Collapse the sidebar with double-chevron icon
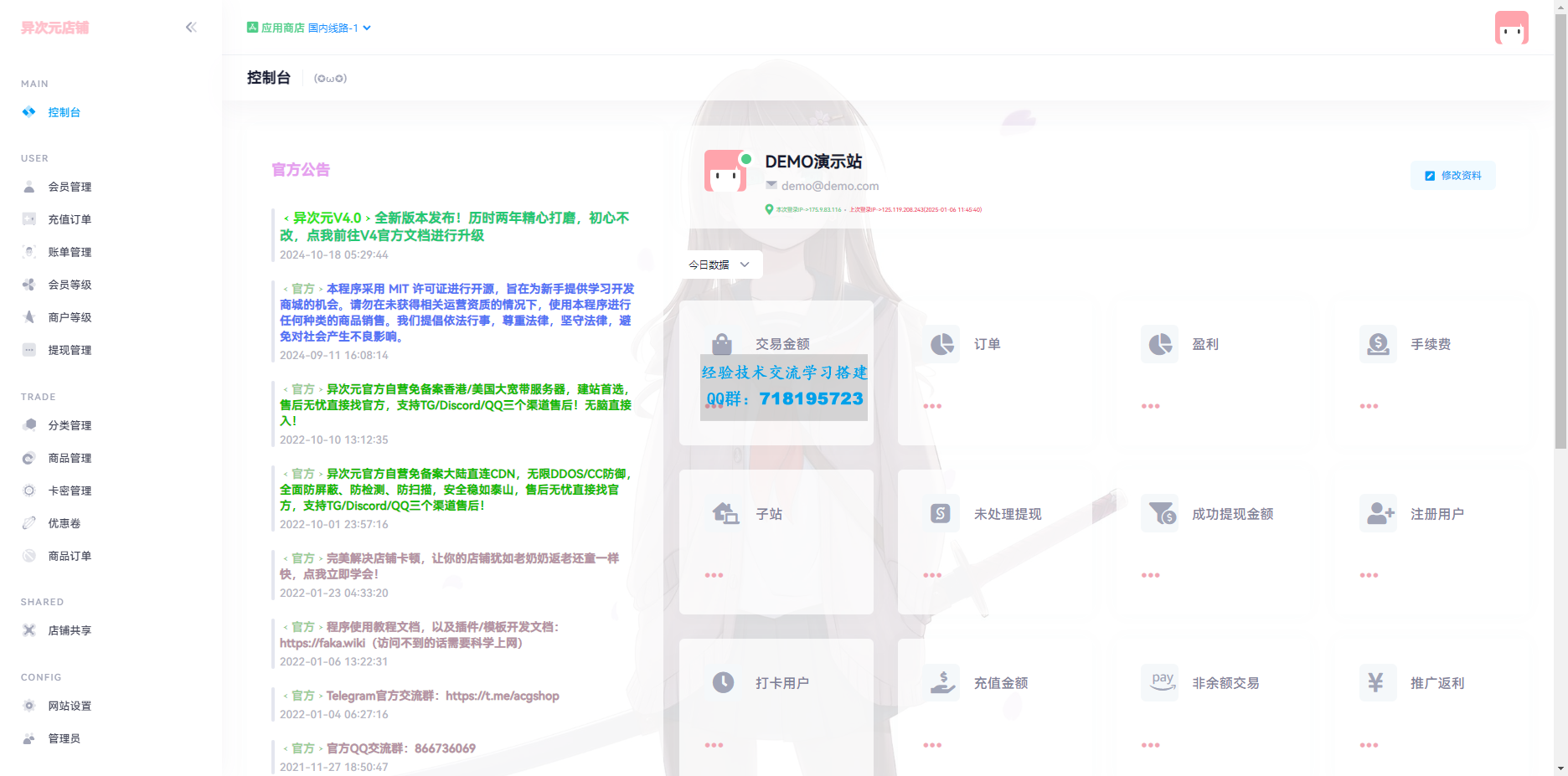Image resolution: width=1568 pixels, height=776 pixels. [191, 28]
